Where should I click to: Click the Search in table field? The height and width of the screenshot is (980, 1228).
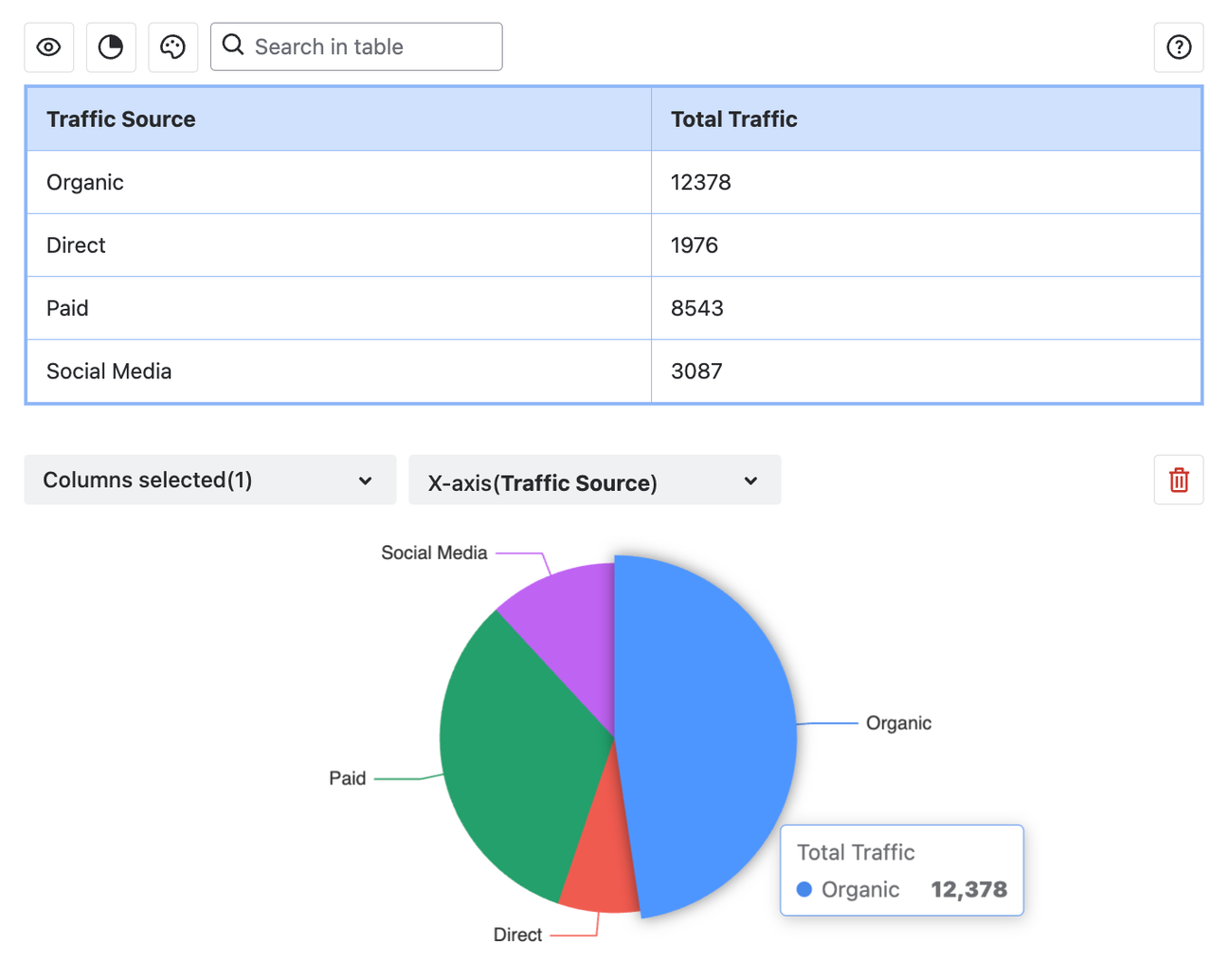pyautogui.click(x=356, y=46)
